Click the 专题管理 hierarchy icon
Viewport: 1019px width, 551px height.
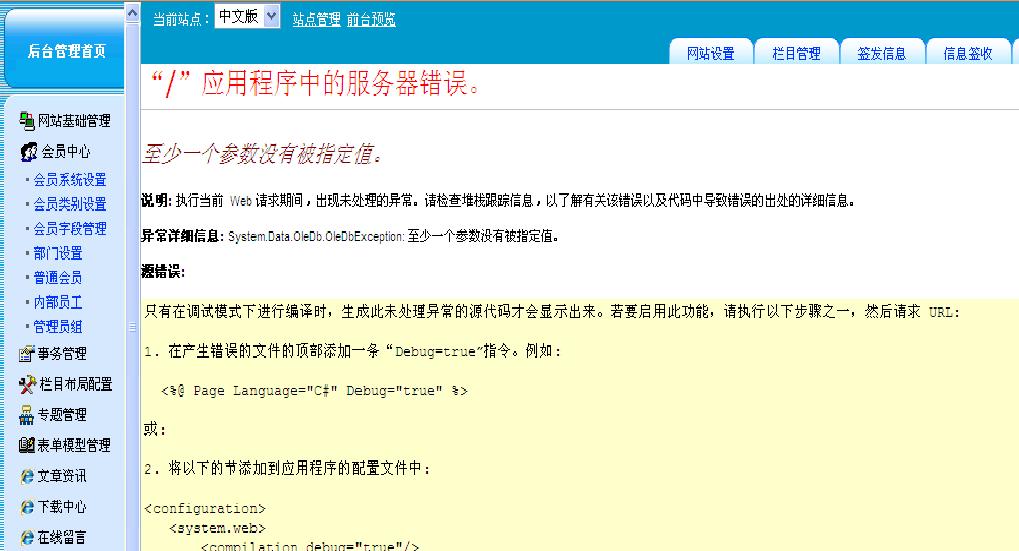click(x=27, y=414)
